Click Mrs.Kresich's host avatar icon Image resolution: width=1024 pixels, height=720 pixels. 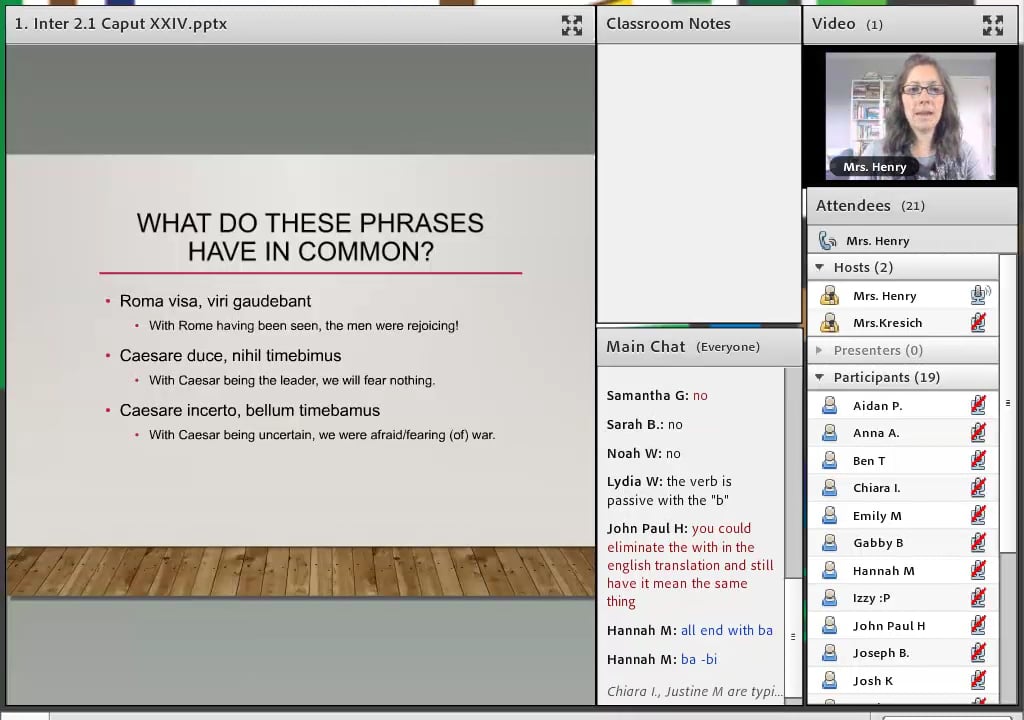pyautogui.click(x=829, y=322)
